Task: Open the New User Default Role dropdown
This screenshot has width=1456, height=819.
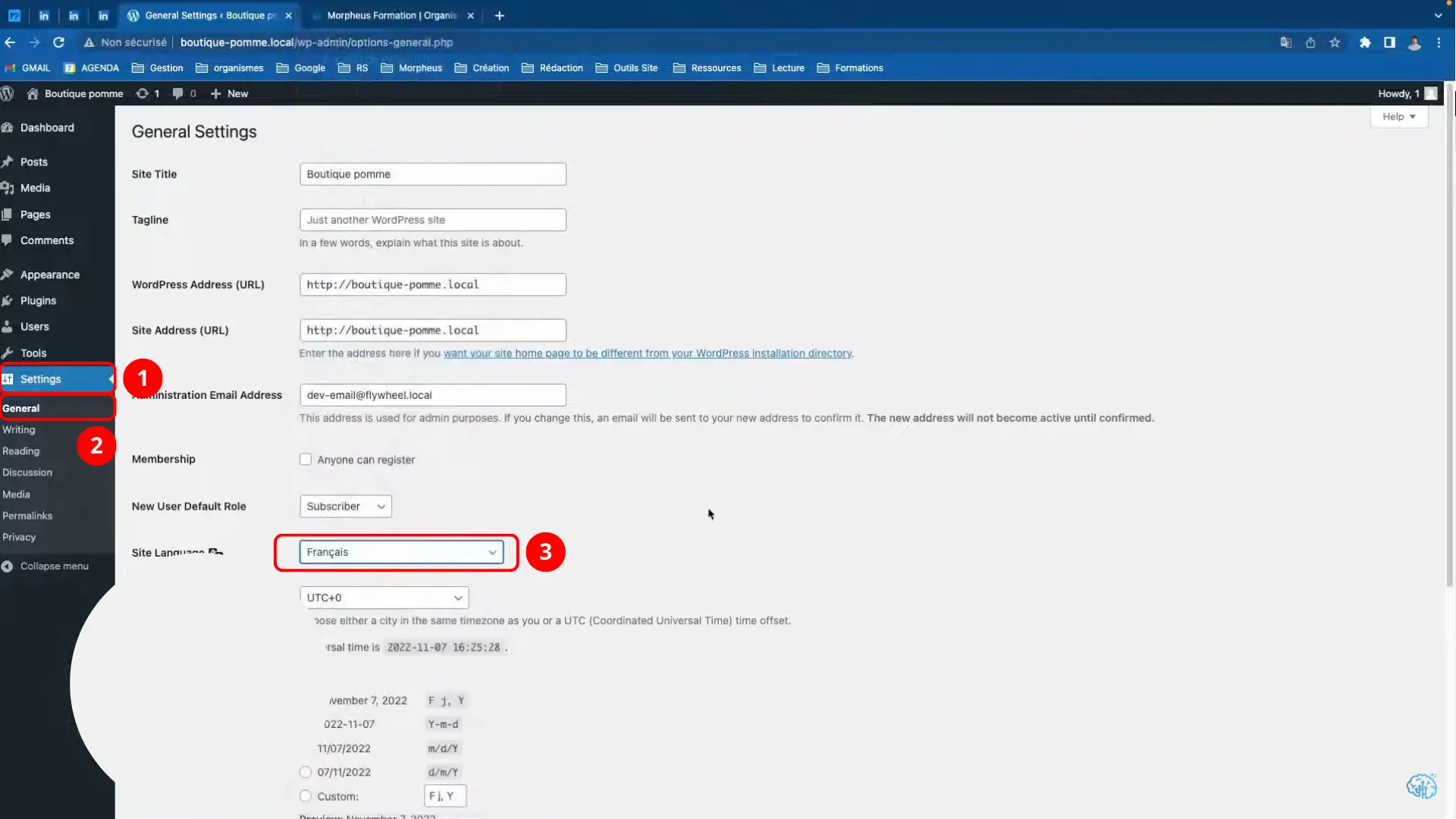Action: pyautogui.click(x=345, y=506)
